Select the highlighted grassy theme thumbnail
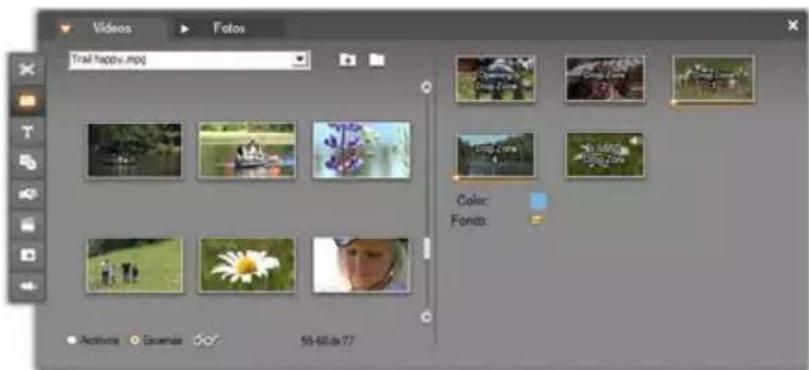 point(714,78)
